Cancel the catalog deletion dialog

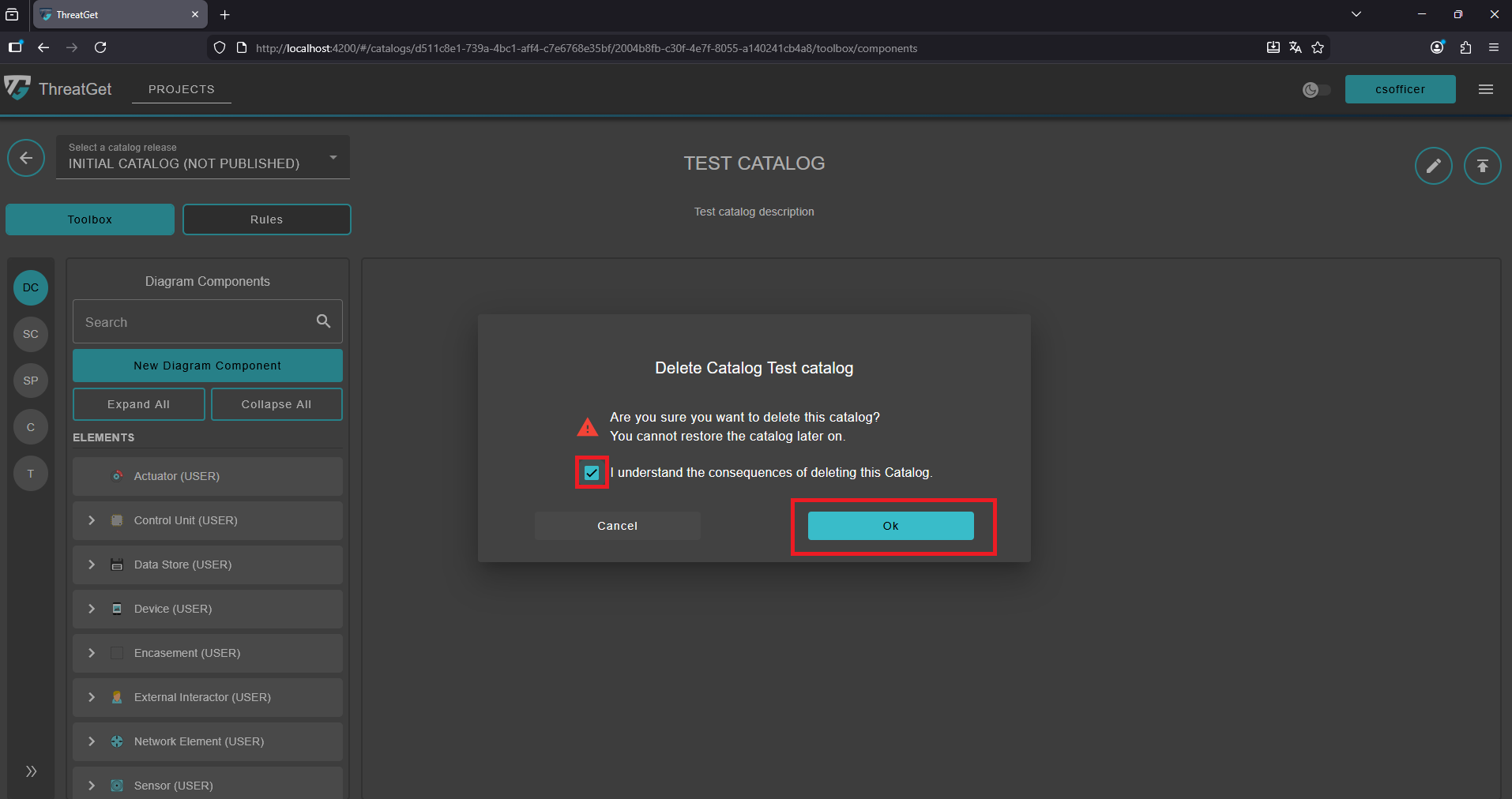pyautogui.click(x=617, y=525)
